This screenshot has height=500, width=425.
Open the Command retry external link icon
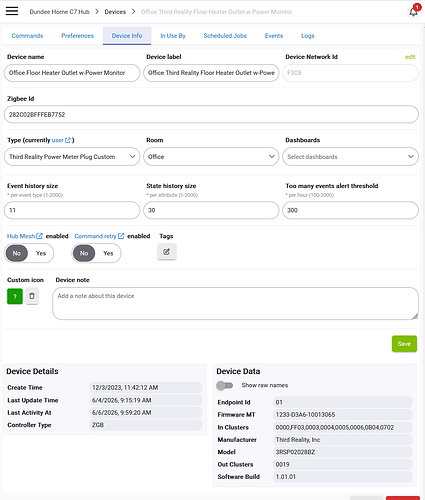[121, 236]
